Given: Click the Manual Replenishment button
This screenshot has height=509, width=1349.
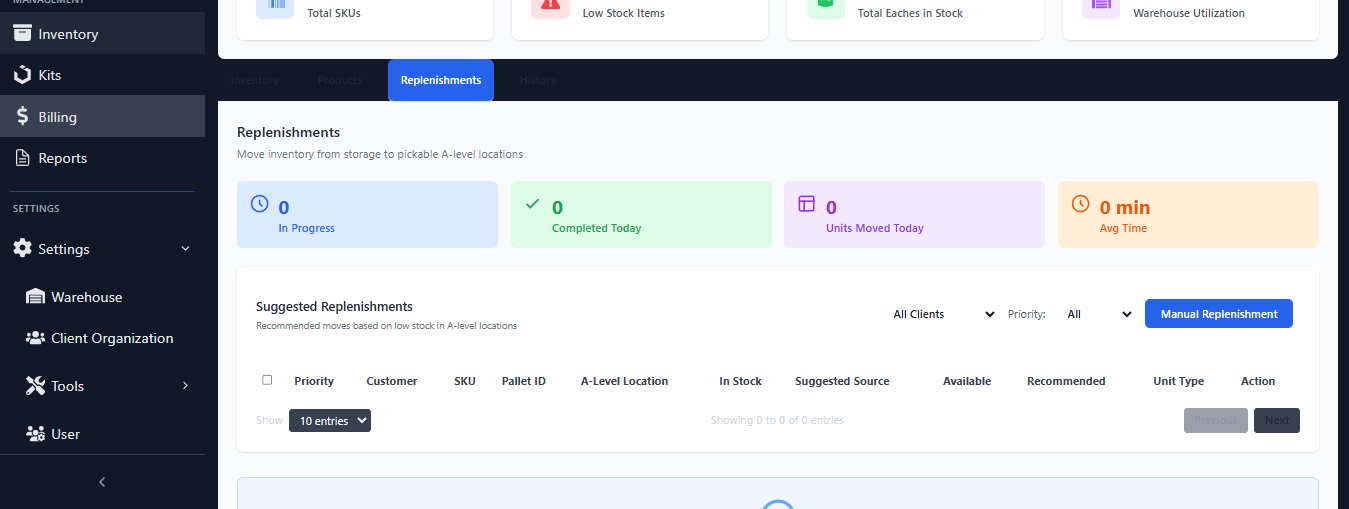Looking at the screenshot, I should click(1219, 314).
